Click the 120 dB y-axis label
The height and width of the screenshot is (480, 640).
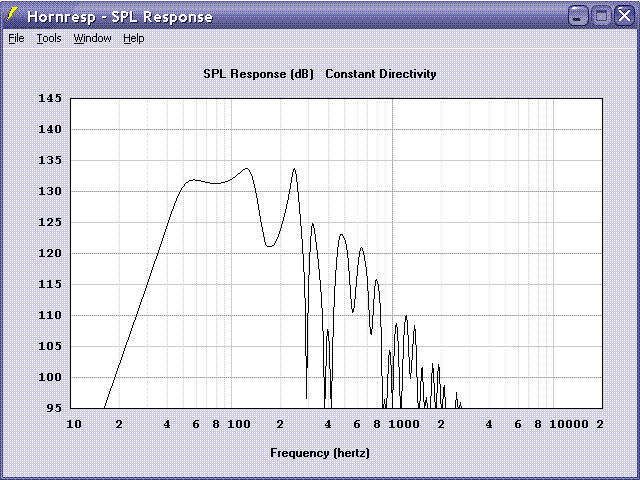[50, 253]
